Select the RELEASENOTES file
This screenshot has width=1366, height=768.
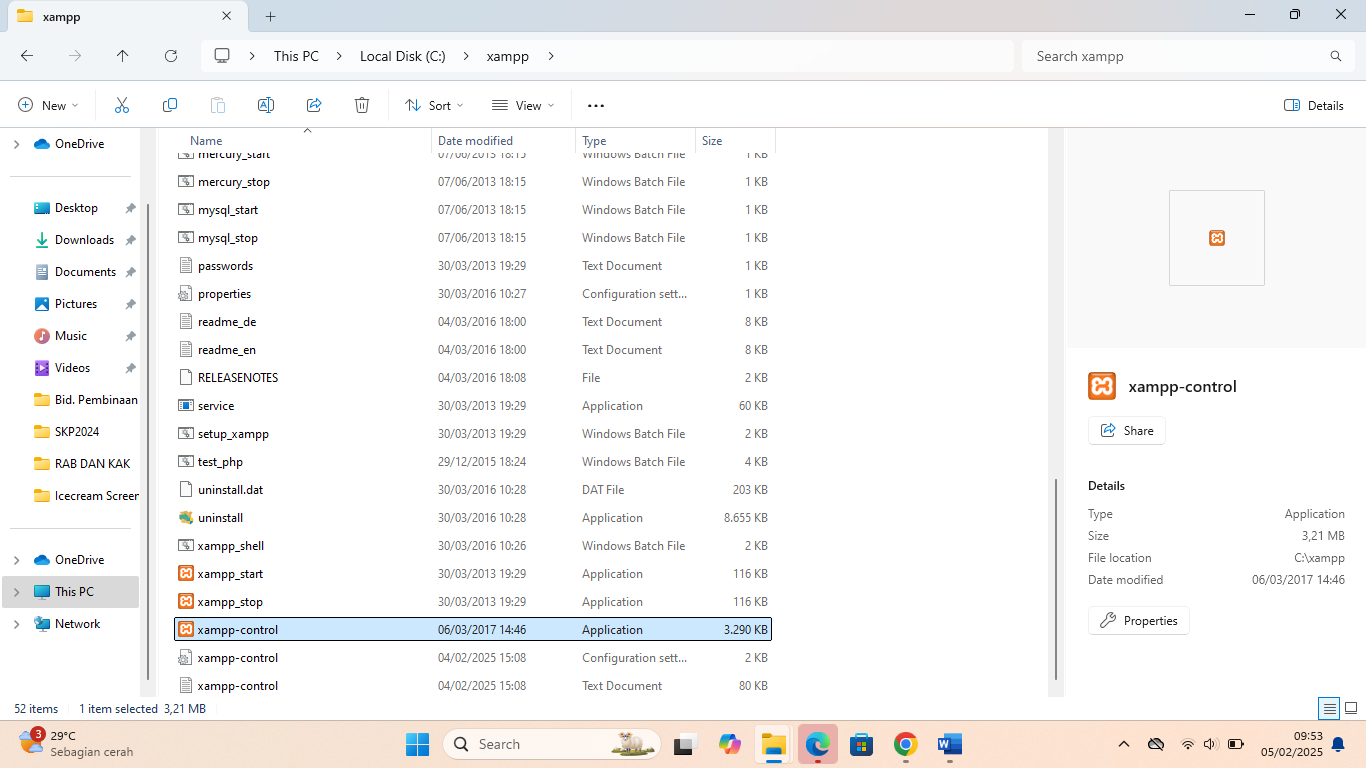473,378
